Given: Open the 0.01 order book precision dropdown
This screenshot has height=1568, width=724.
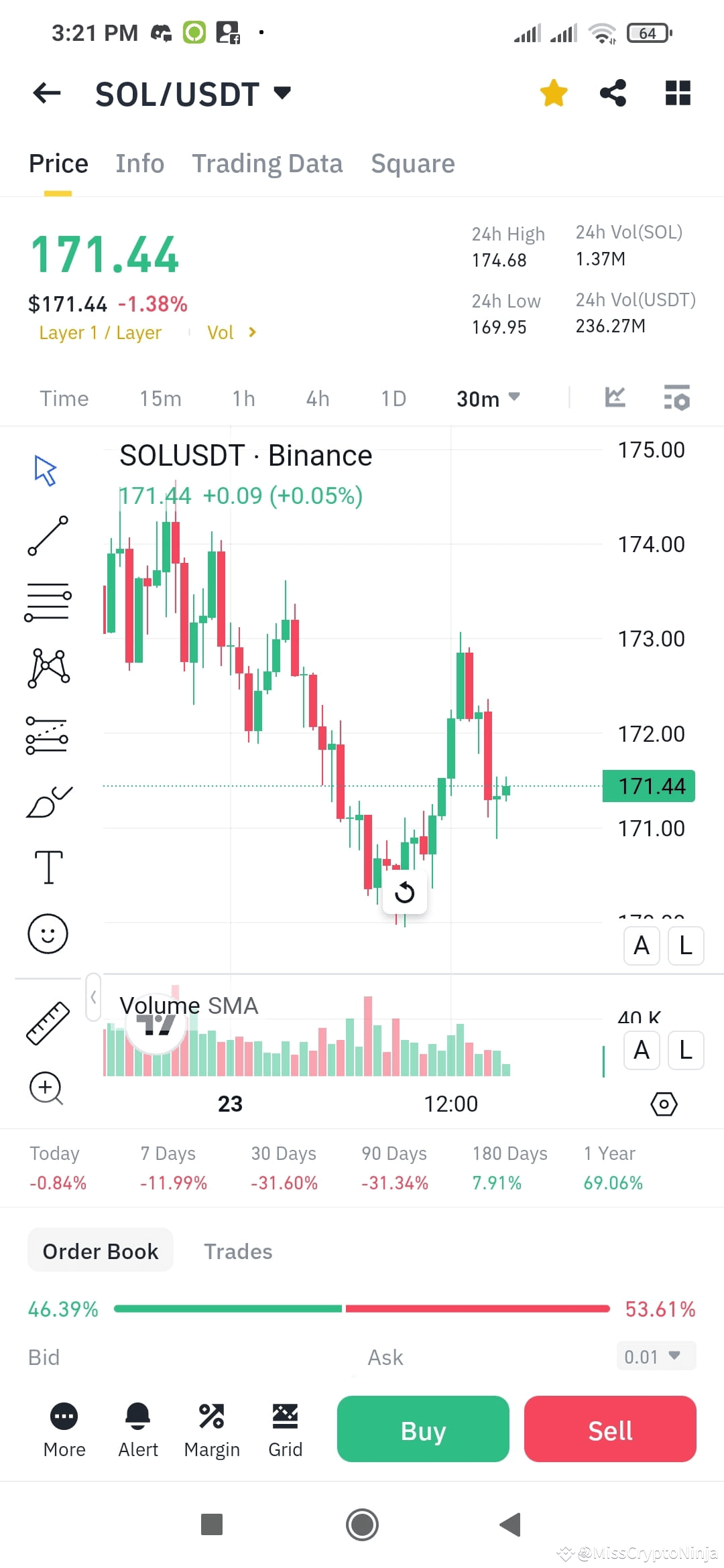Looking at the screenshot, I should click(x=655, y=1356).
